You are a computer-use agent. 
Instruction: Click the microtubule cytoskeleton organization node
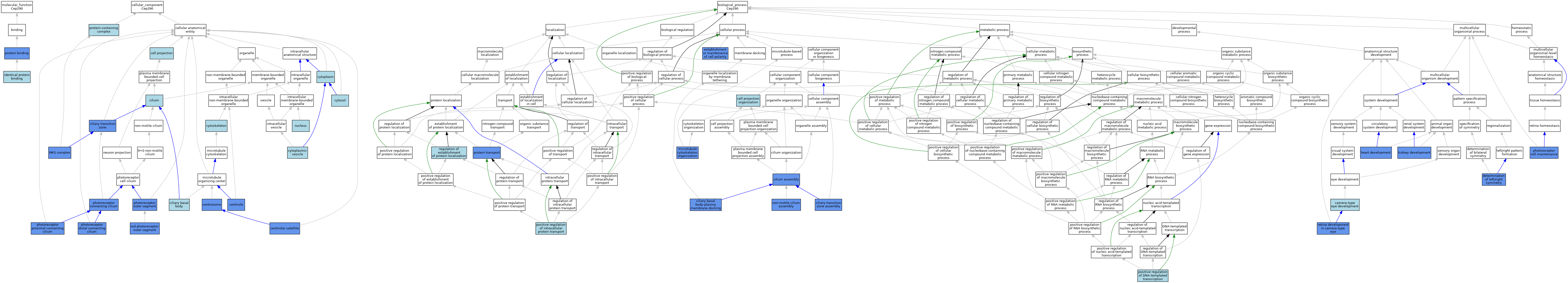(x=688, y=153)
